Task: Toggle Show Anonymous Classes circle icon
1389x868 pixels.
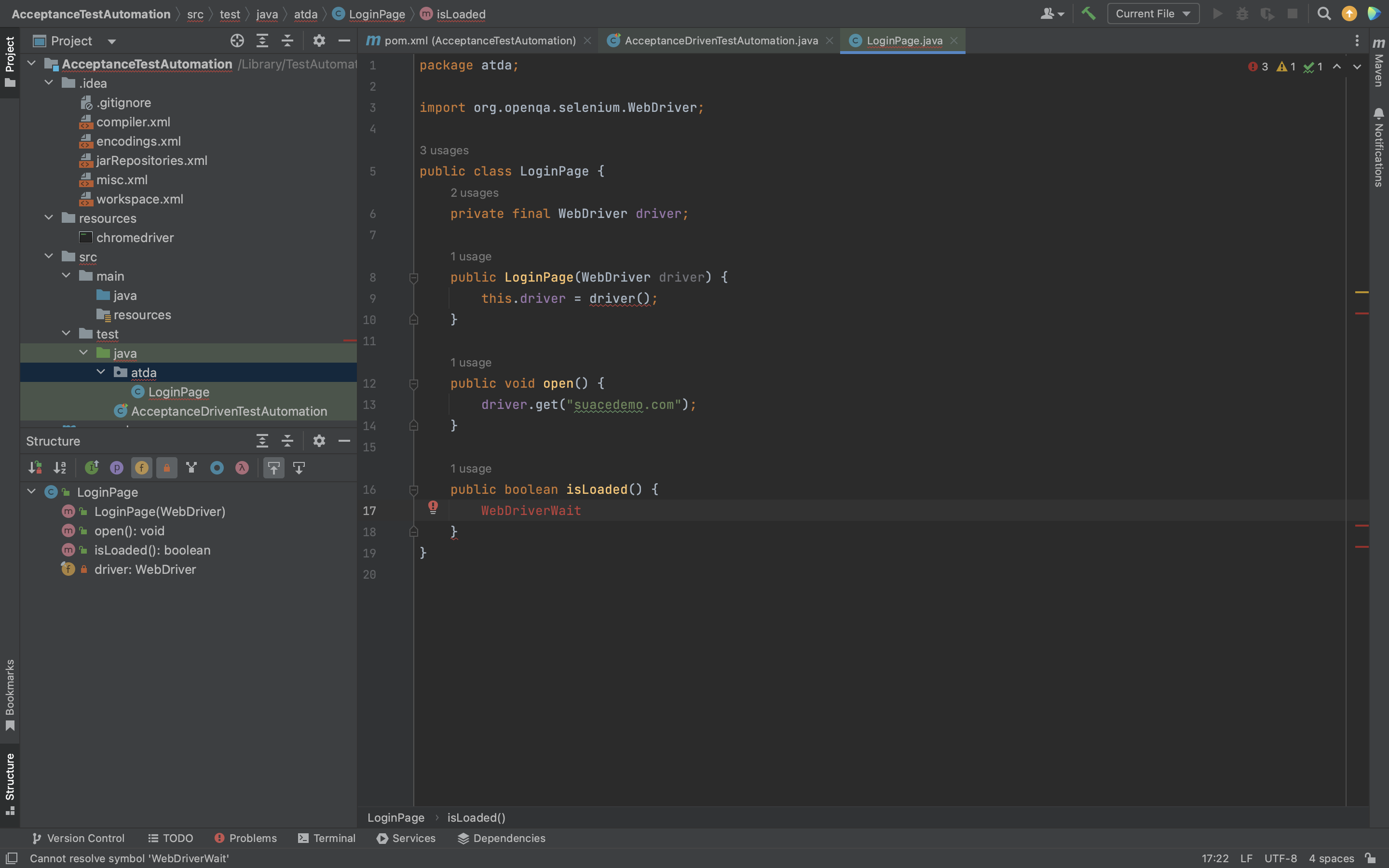Action: point(217,468)
